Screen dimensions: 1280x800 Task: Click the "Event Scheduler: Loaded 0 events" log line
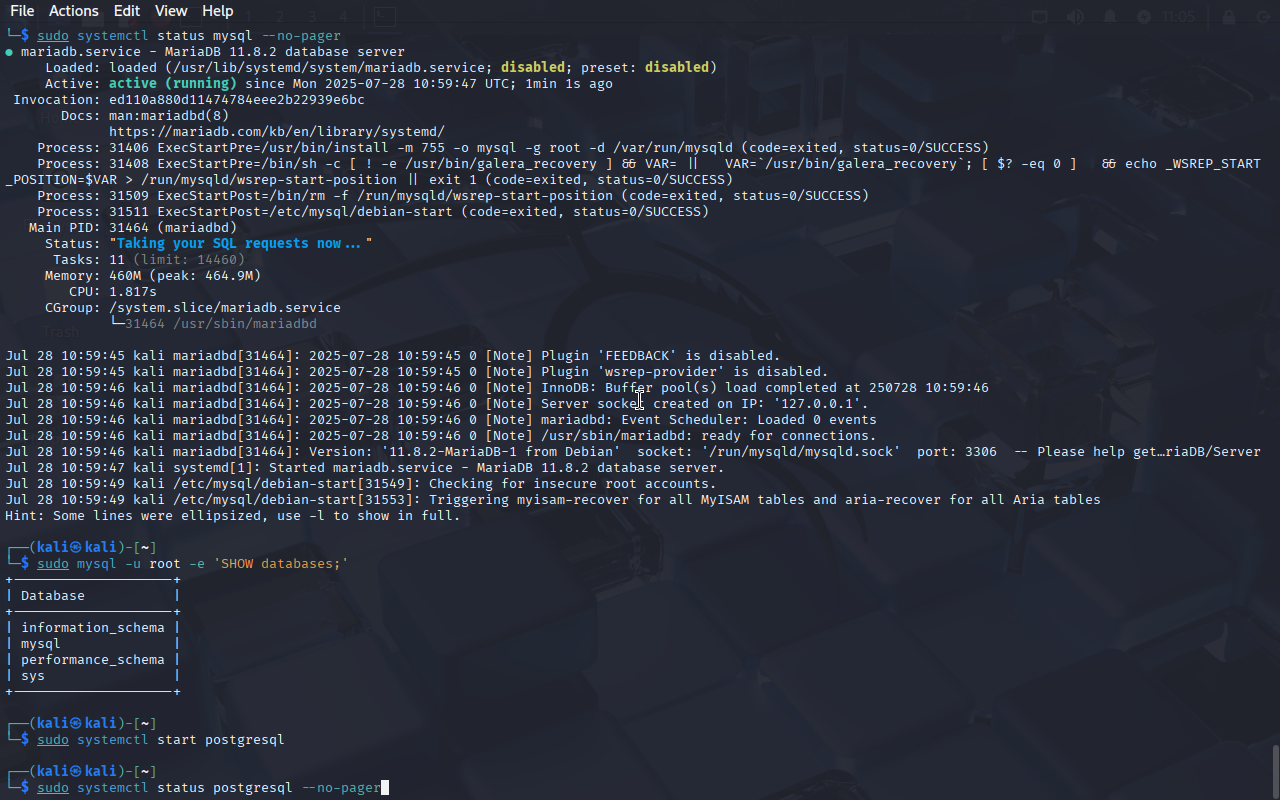[441, 420]
